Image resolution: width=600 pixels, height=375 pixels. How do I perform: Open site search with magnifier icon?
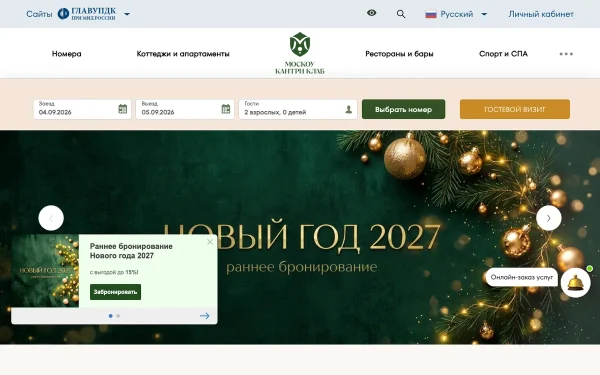tap(401, 14)
